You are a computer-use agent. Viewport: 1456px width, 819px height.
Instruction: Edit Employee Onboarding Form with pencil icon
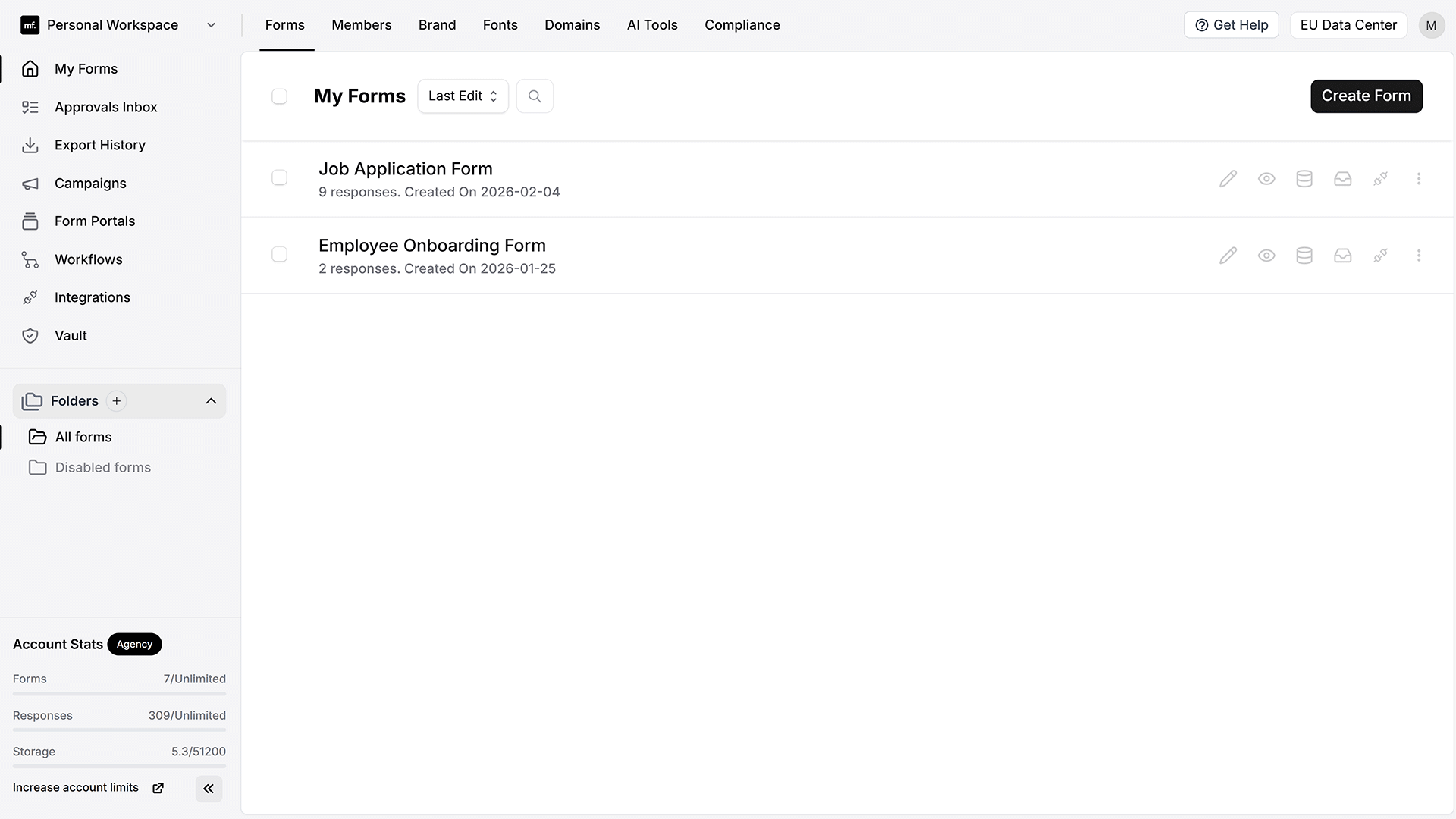coord(1228,256)
